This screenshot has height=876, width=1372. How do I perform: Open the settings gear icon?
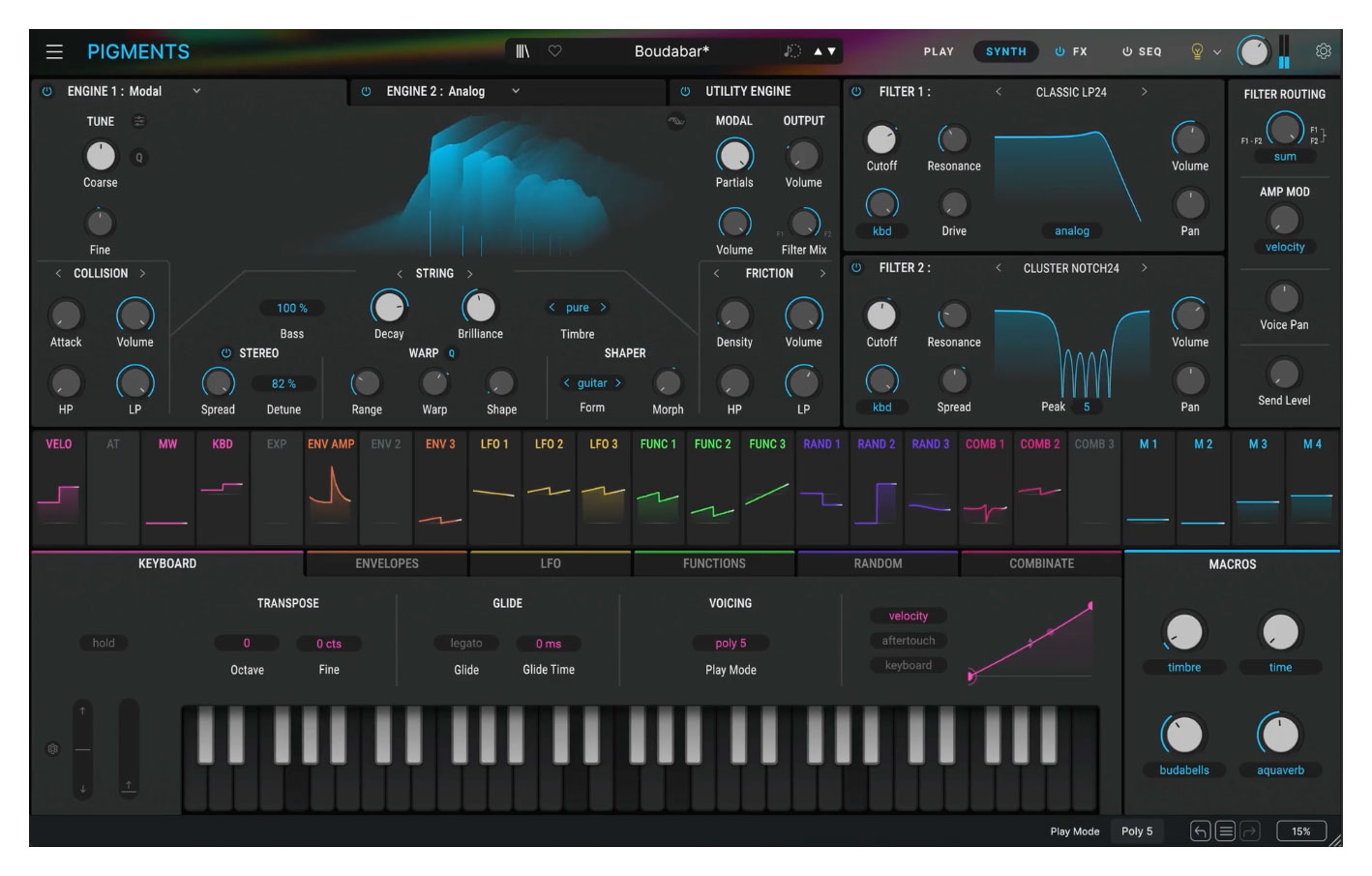[1324, 51]
